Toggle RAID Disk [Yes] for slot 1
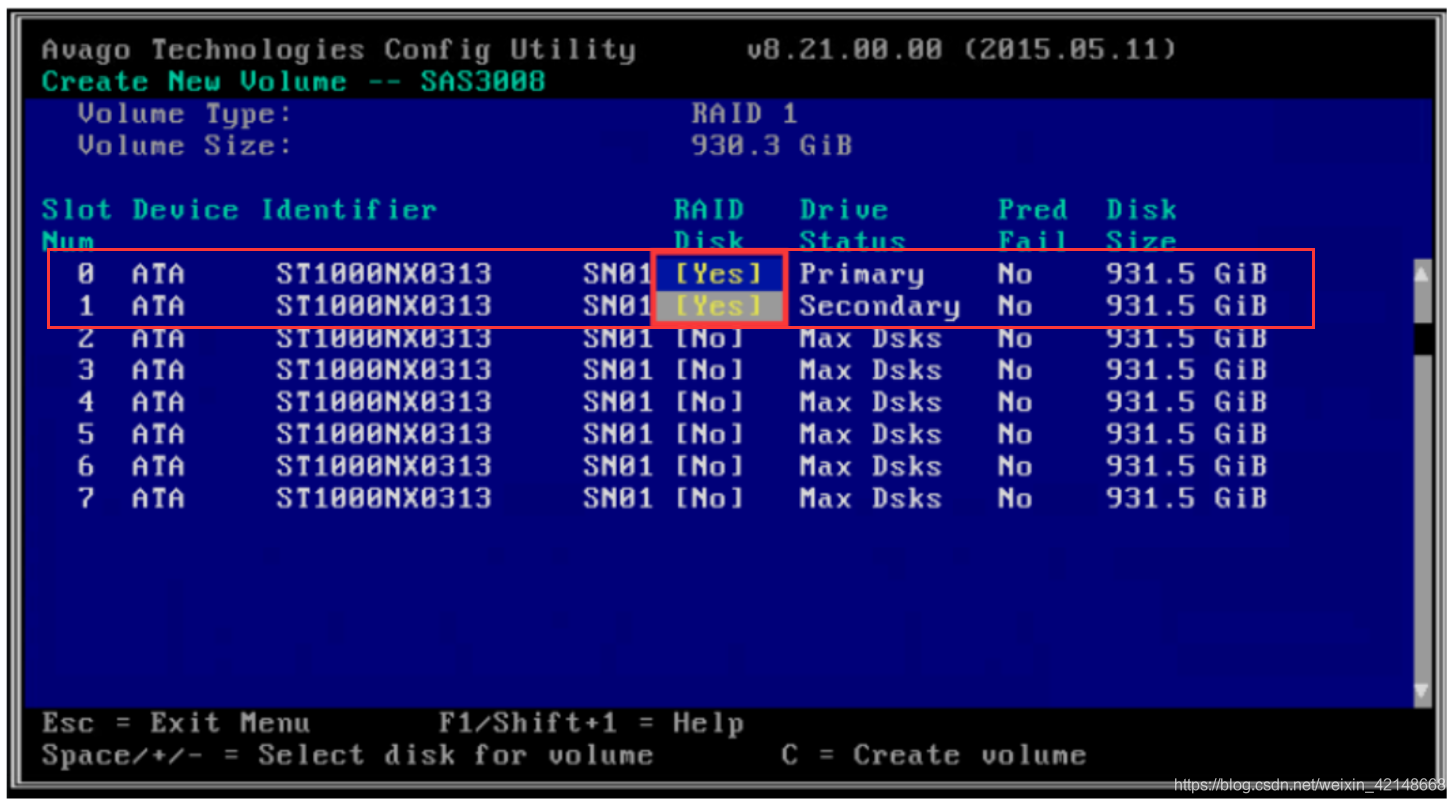Image resolution: width=1456 pixels, height=804 pixels. (x=718, y=305)
